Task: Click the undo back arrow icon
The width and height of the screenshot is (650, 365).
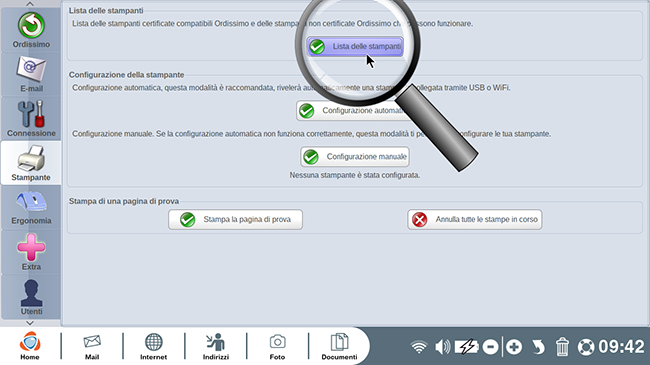Action: pos(538,347)
